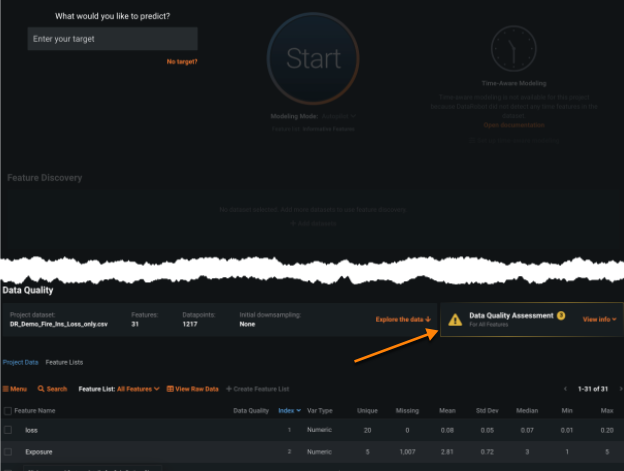Screen dimensions: 624x471
Task: Sort by Max column header
Action: pyautogui.click(x=607, y=411)
